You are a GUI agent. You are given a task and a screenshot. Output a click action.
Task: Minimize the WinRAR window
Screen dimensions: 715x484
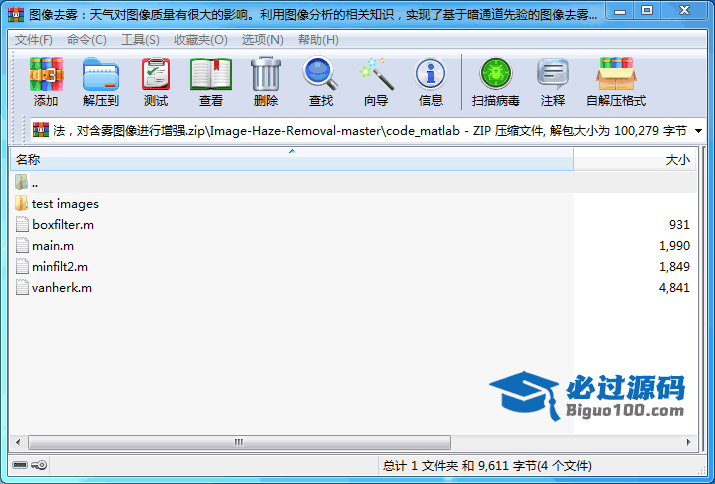pos(620,11)
